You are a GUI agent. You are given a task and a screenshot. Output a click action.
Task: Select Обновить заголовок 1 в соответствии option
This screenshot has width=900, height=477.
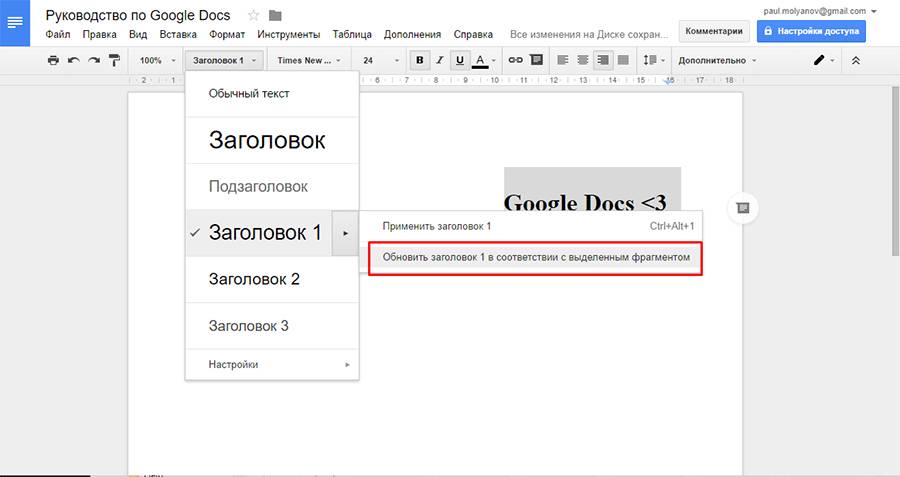(535, 257)
